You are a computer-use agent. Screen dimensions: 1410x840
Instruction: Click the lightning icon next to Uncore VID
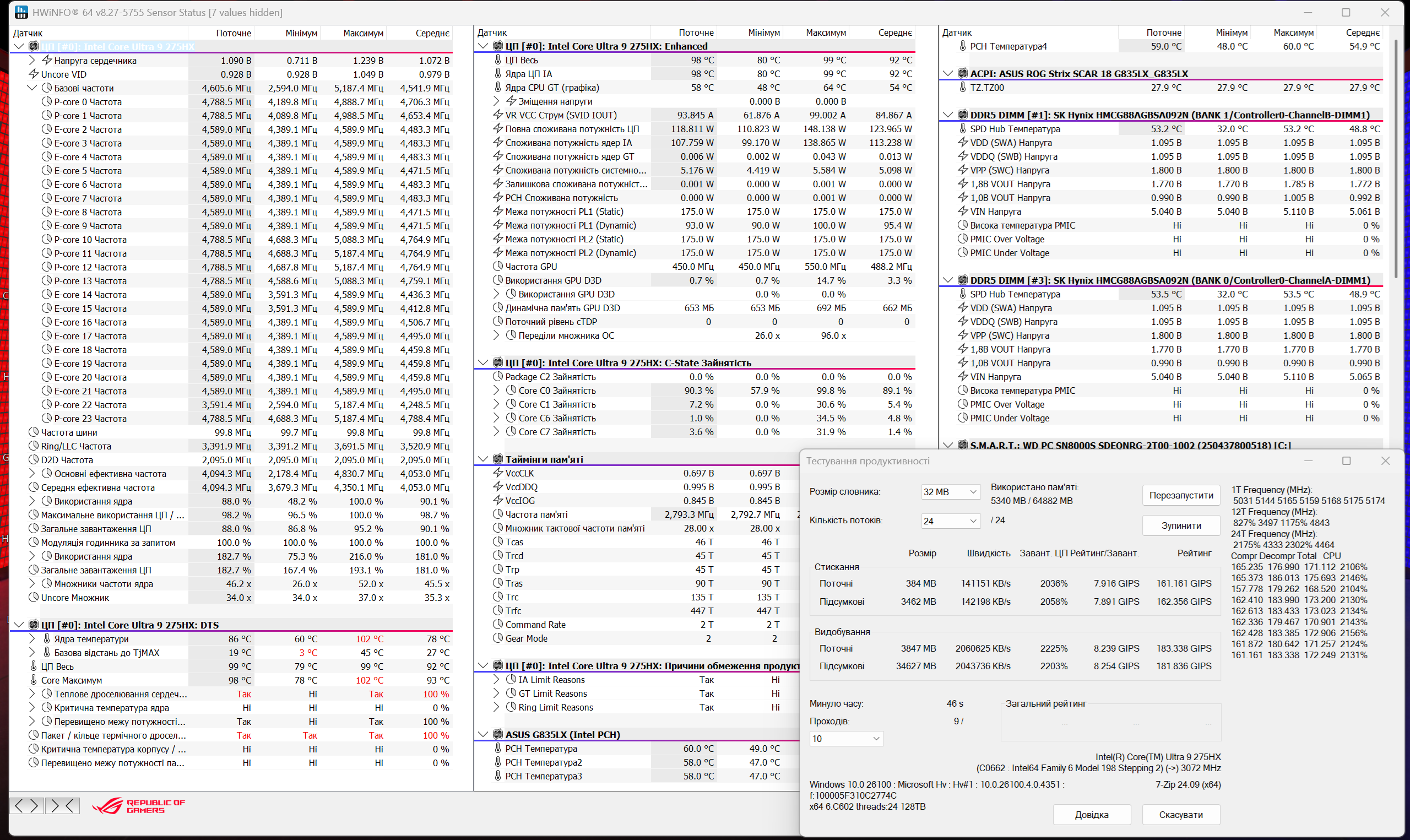(34, 74)
